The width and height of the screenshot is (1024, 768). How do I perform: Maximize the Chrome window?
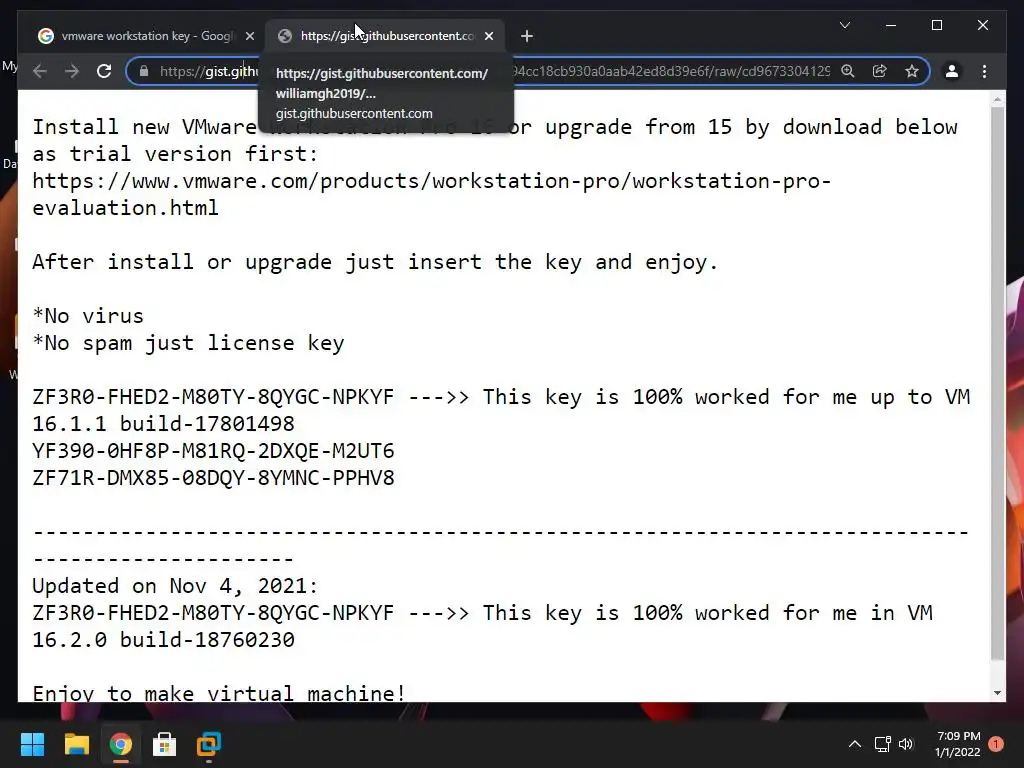pos(936,25)
